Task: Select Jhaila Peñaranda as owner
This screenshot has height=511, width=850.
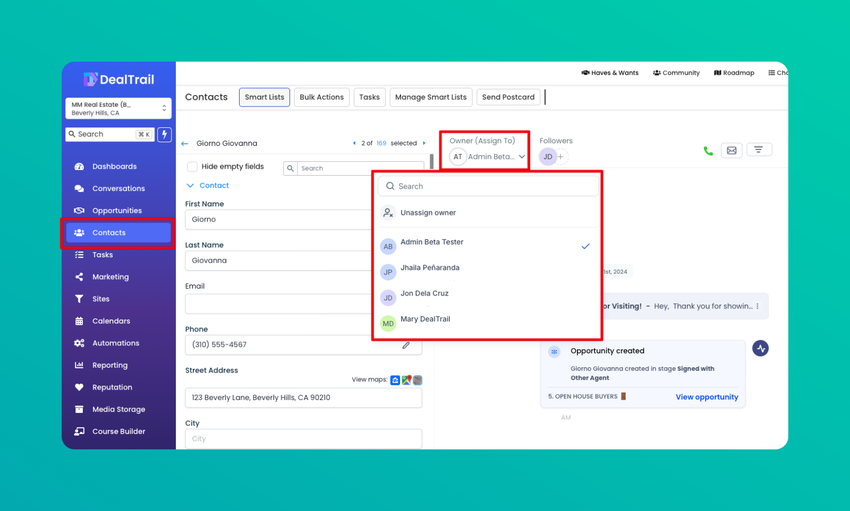Action: [x=489, y=271]
